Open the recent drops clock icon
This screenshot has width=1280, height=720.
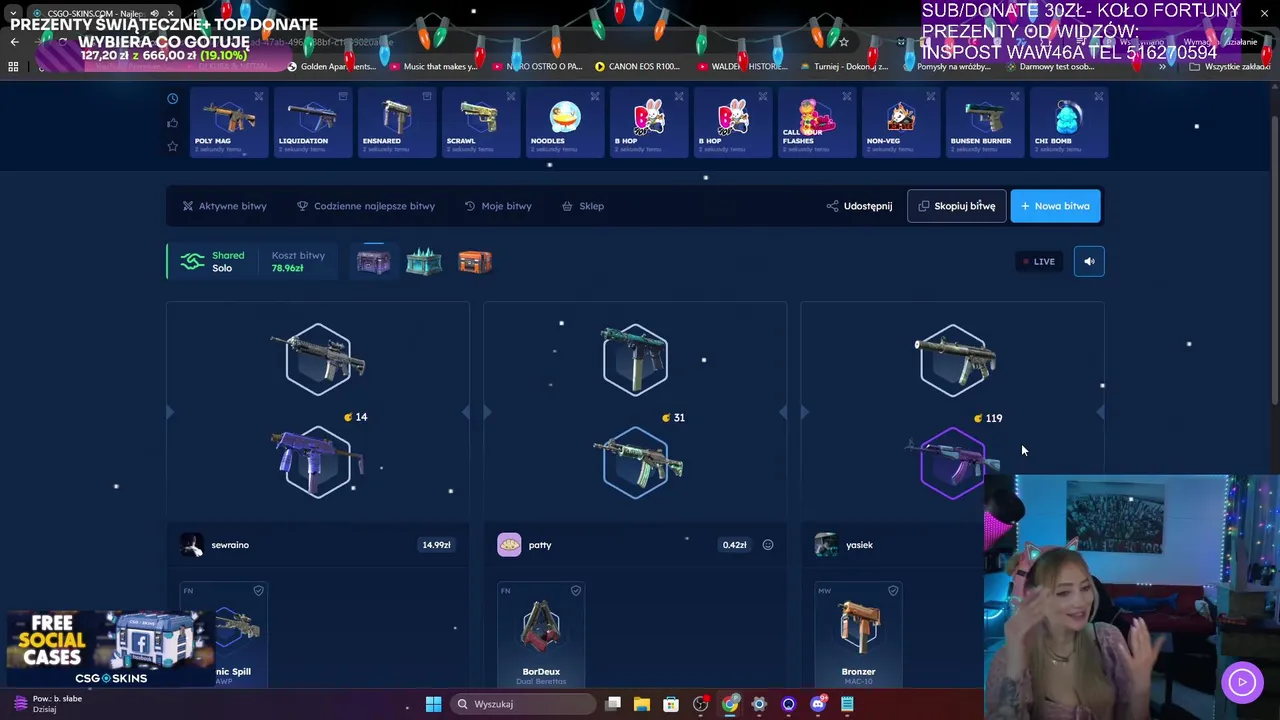pos(172,98)
